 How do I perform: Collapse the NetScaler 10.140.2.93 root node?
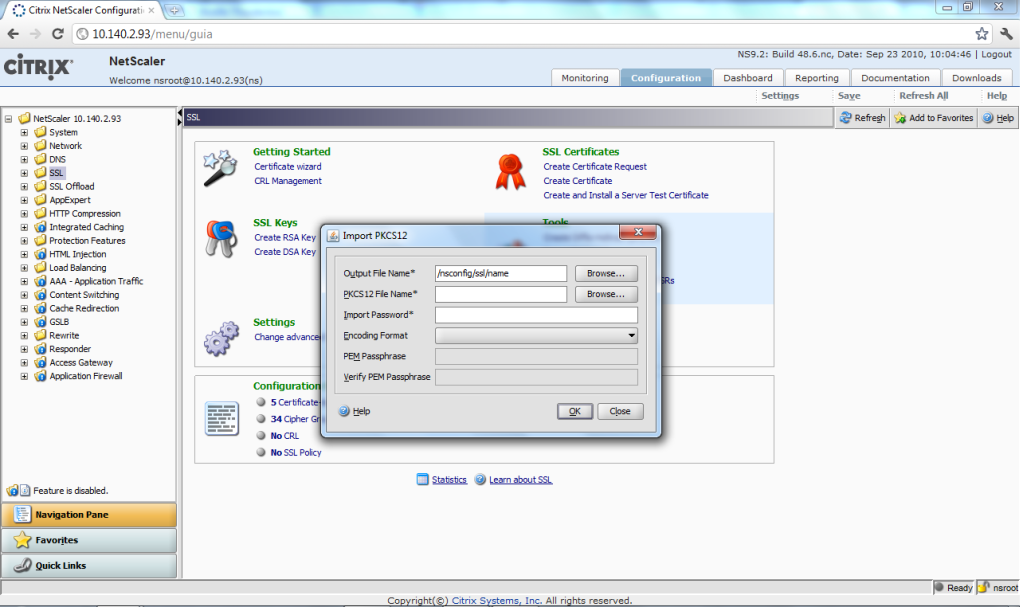(8, 119)
